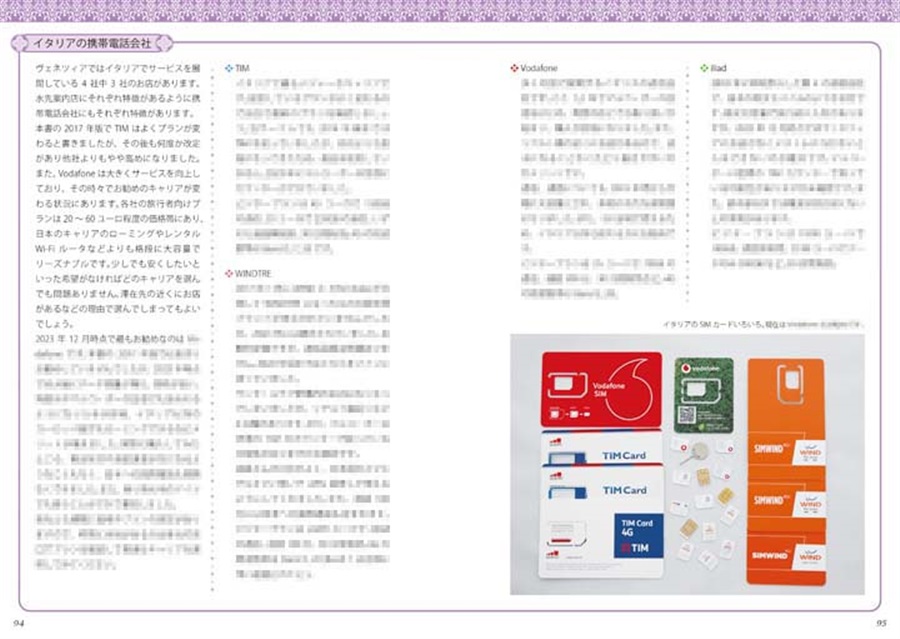Screen dimensions: 900x639
Task: Click the short line 'でしょう。'
Action: [x=54, y=324]
